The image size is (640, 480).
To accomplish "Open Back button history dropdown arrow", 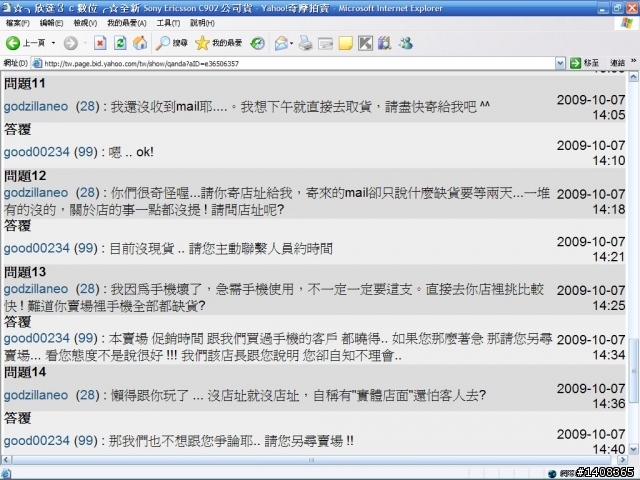I will 53,43.
